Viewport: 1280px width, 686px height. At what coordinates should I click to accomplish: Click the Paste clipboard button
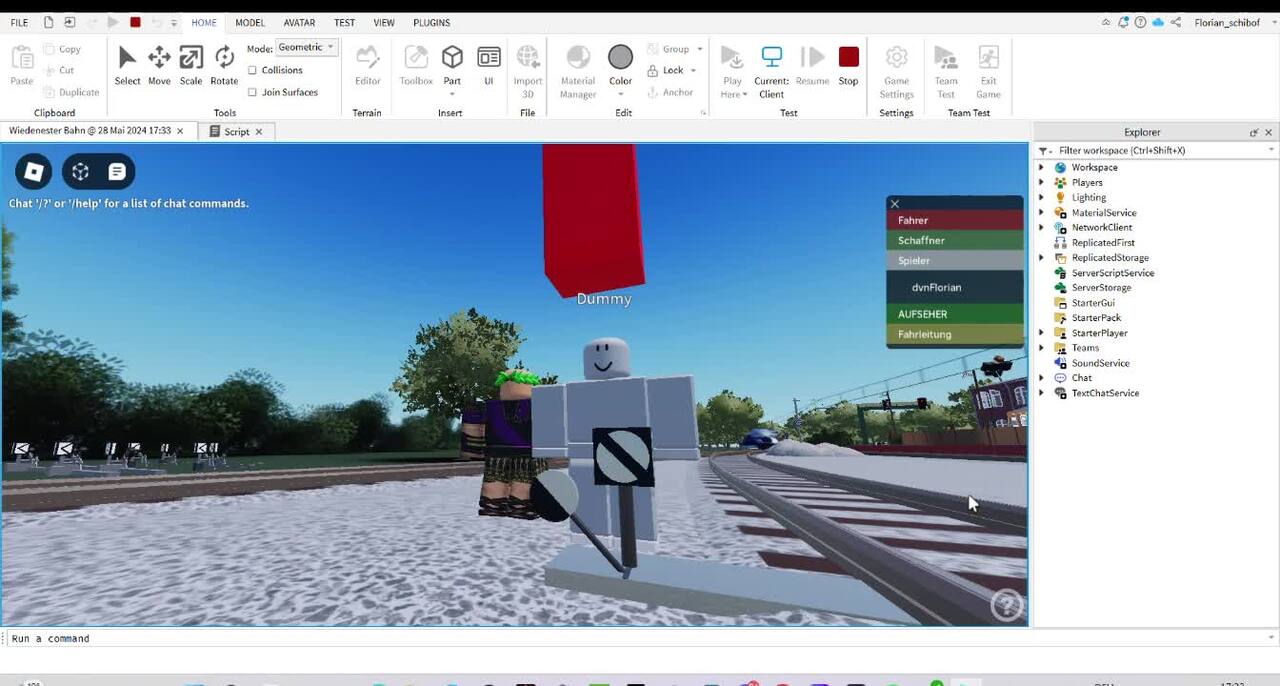coord(21,65)
